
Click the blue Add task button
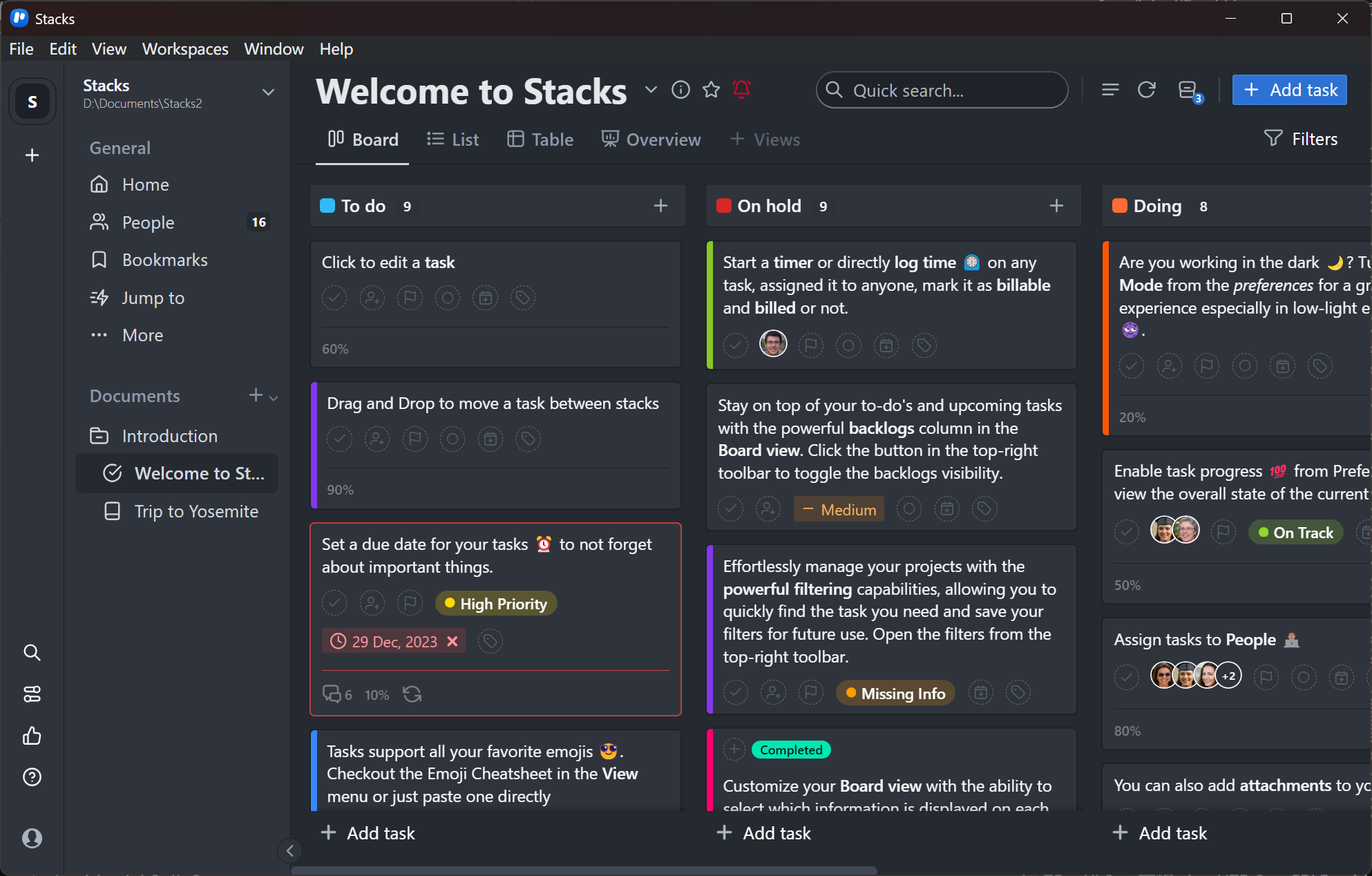(1290, 90)
